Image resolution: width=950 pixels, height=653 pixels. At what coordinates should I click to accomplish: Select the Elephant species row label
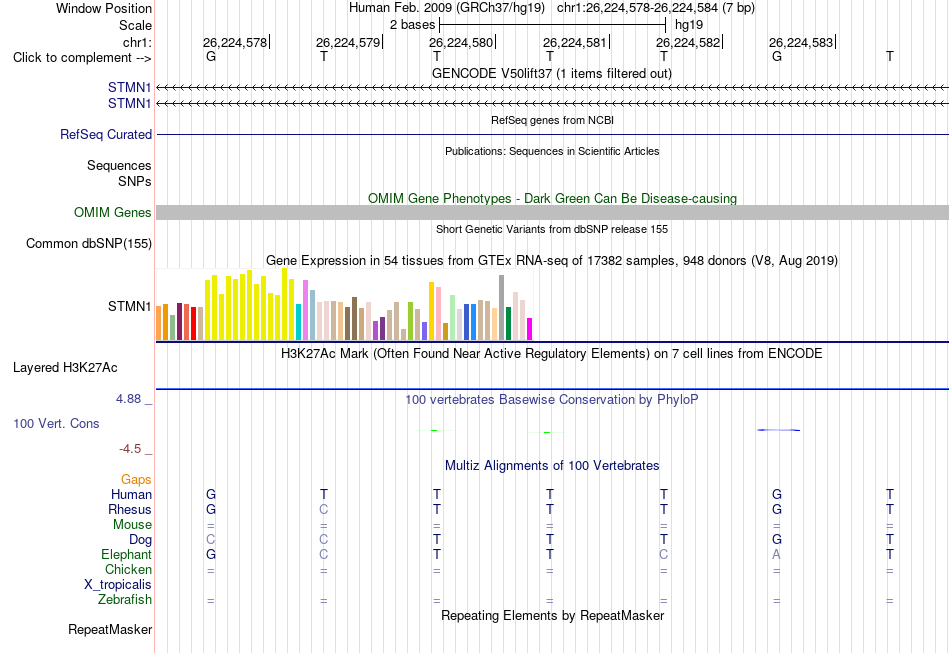(127, 555)
